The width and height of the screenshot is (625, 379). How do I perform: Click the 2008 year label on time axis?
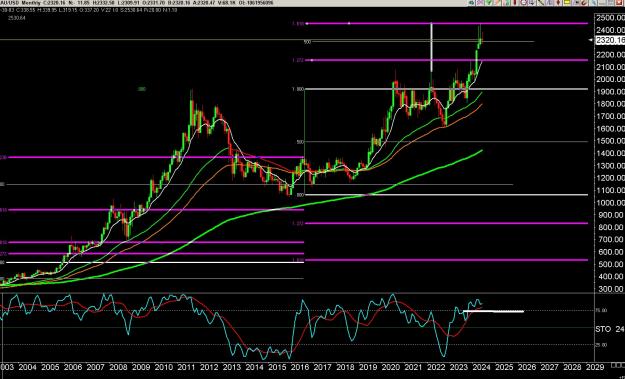[117, 367]
